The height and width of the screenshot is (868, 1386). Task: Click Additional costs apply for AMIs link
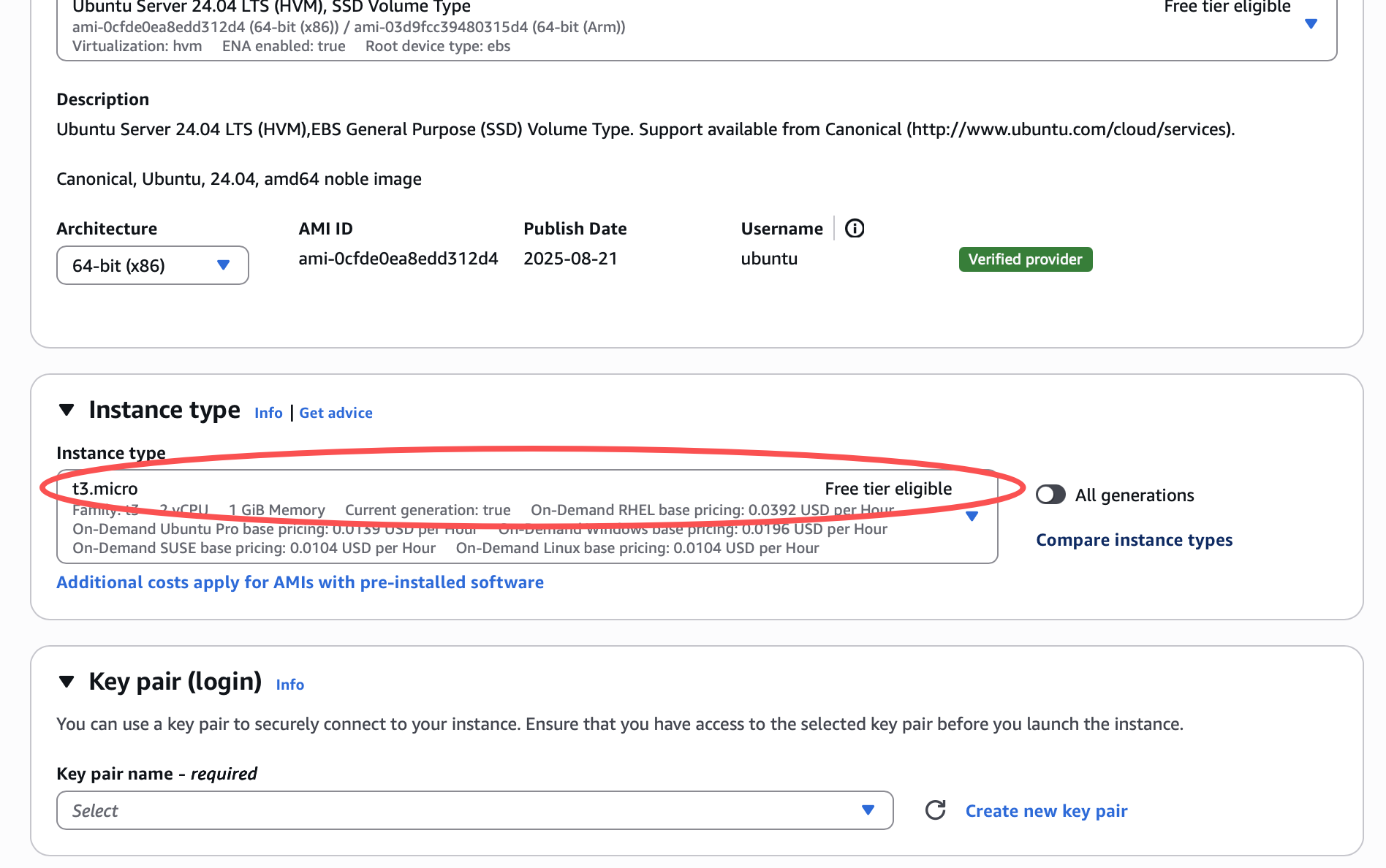pos(300,582)
